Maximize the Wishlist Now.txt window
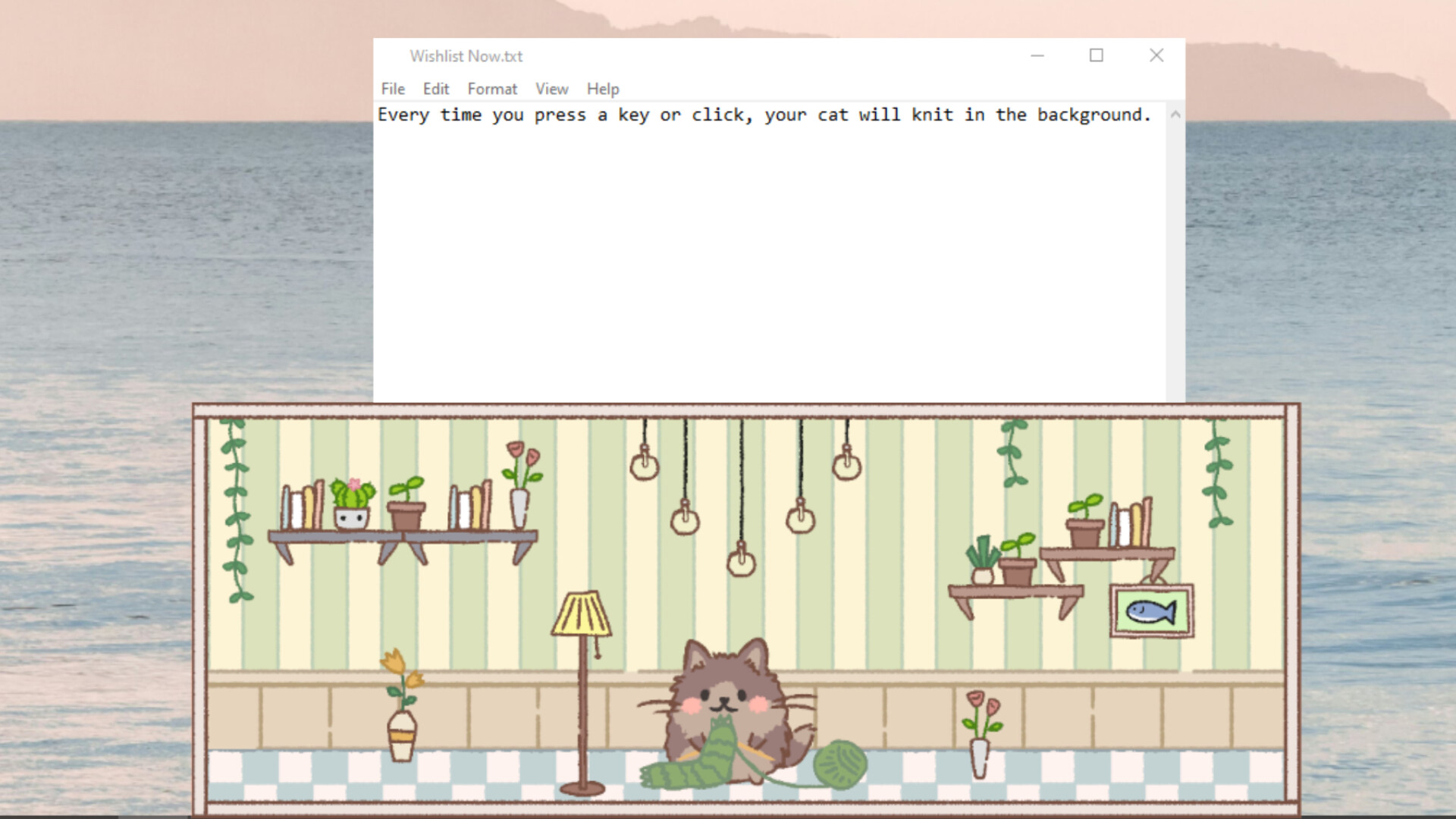1456x819 pixels. 1097,55
